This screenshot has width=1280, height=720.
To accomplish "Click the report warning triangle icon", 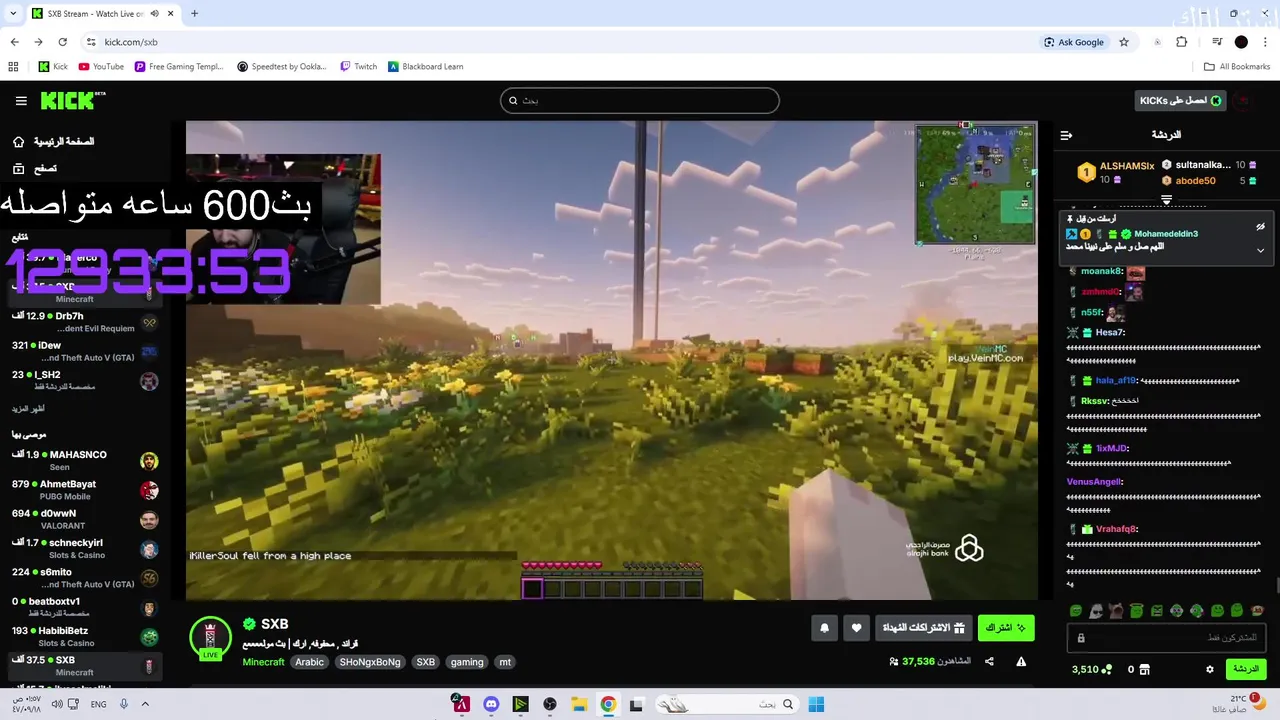I will 1021,661.
